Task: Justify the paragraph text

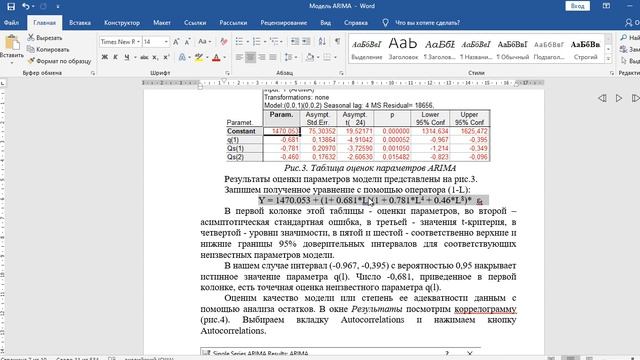Action: [x=273, y=57]
